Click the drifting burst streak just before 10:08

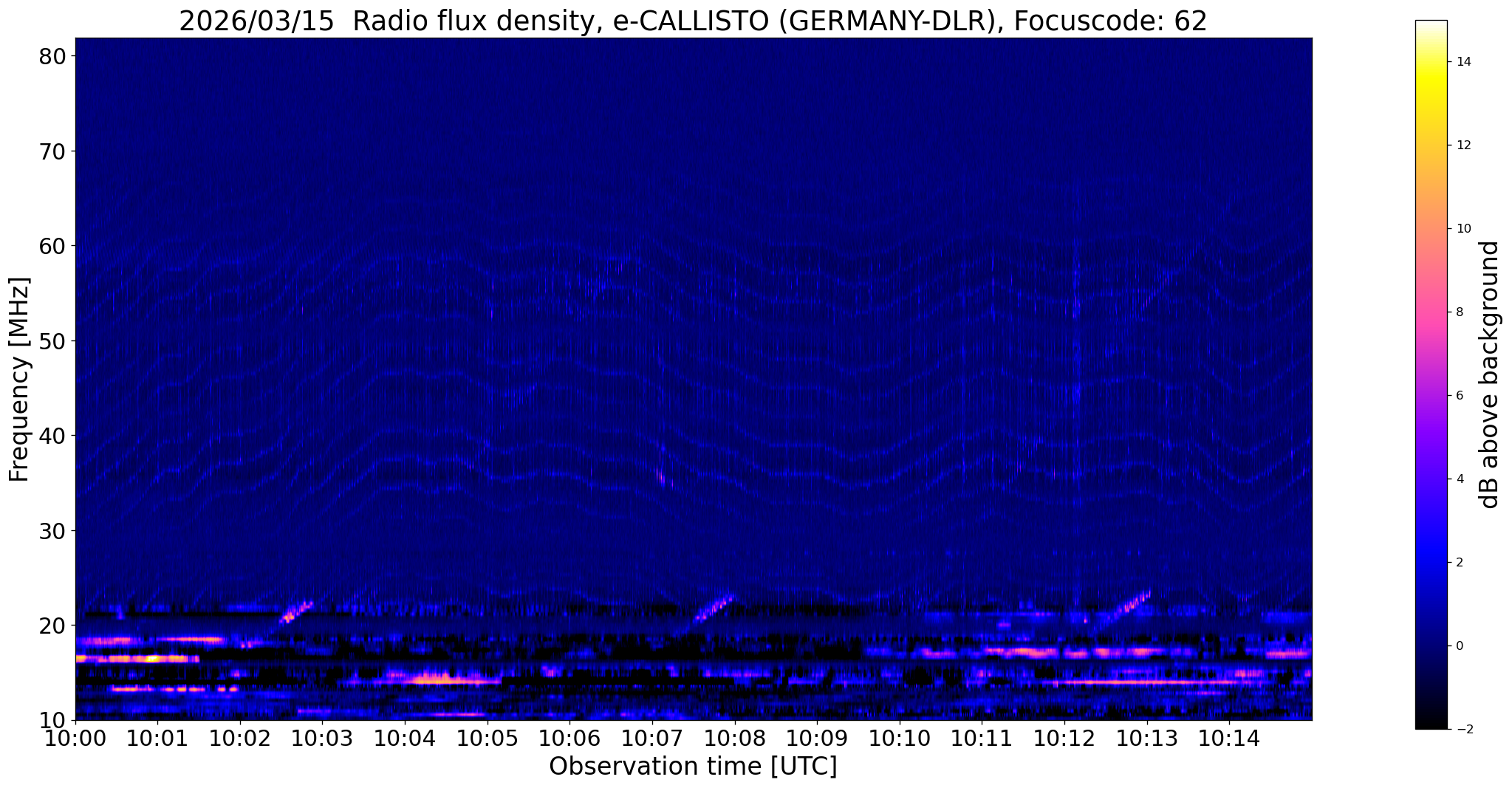(x=714, y=607)
